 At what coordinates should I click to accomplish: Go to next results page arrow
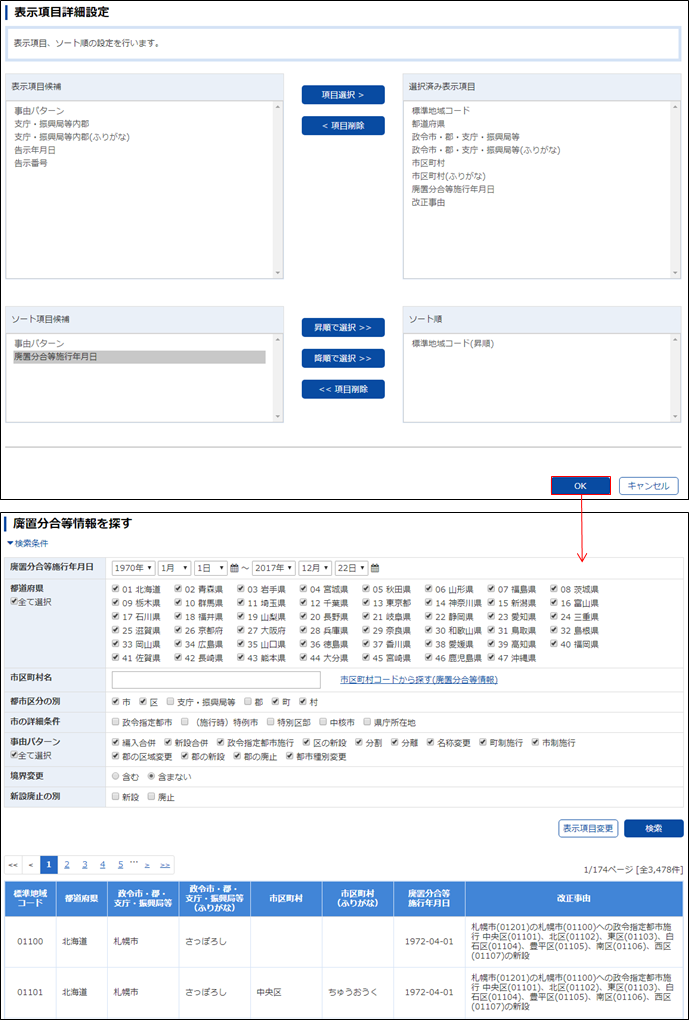coord(147,864)
